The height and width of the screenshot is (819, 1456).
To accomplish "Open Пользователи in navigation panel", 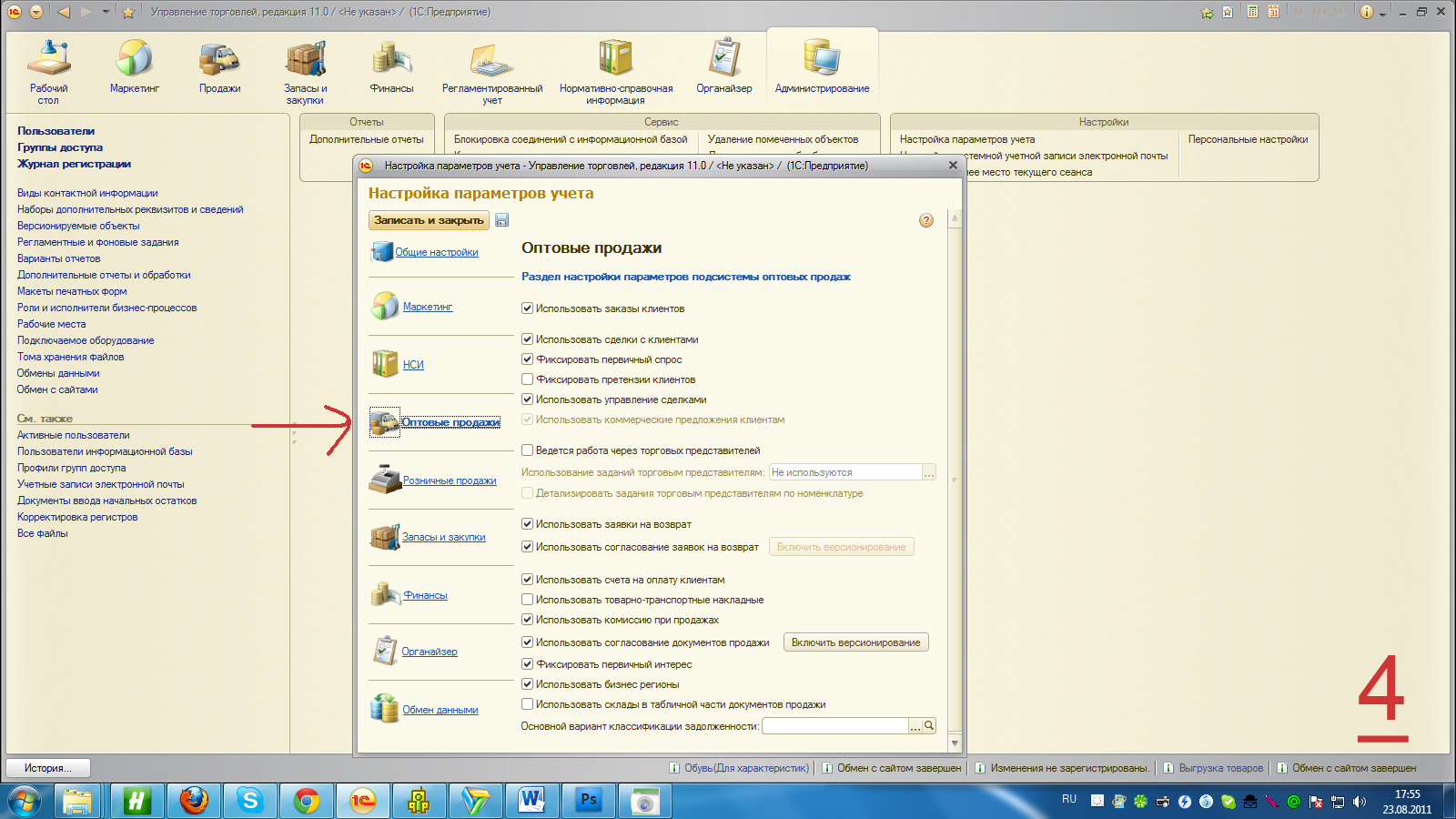I will point(56,131).
